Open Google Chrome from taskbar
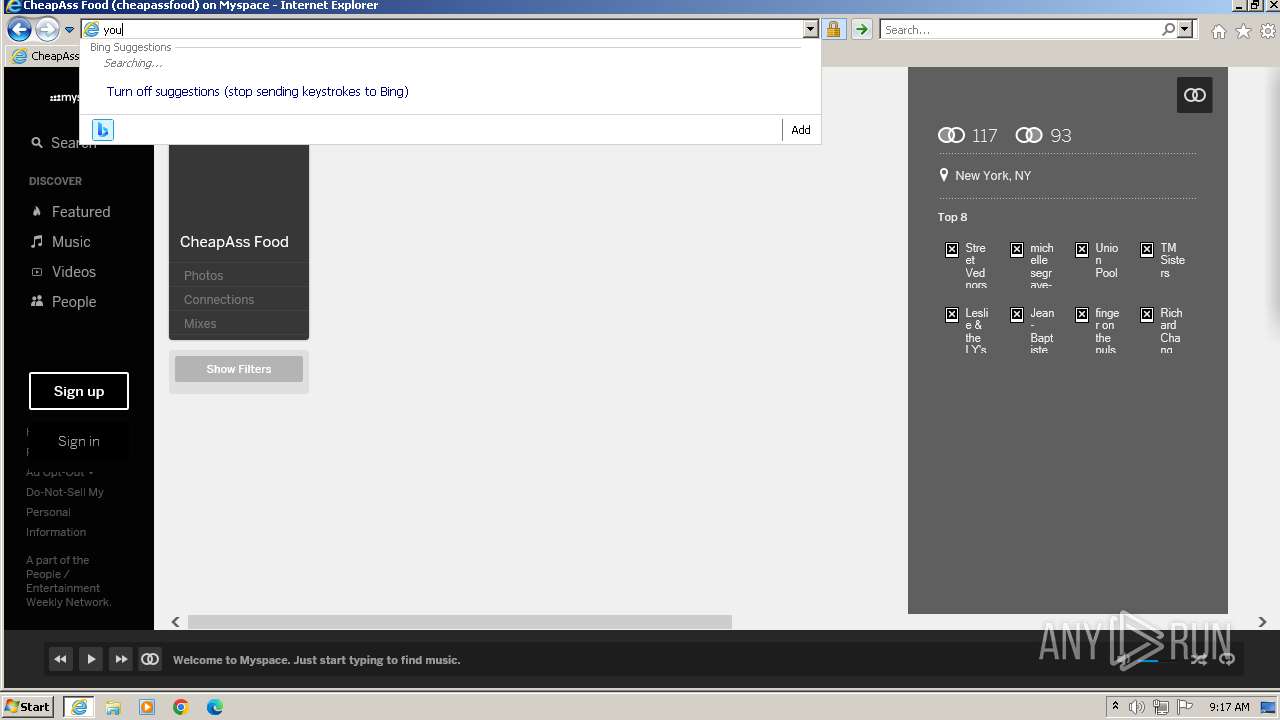Screen dimensions: 1280x720 [x=181, y=707]
